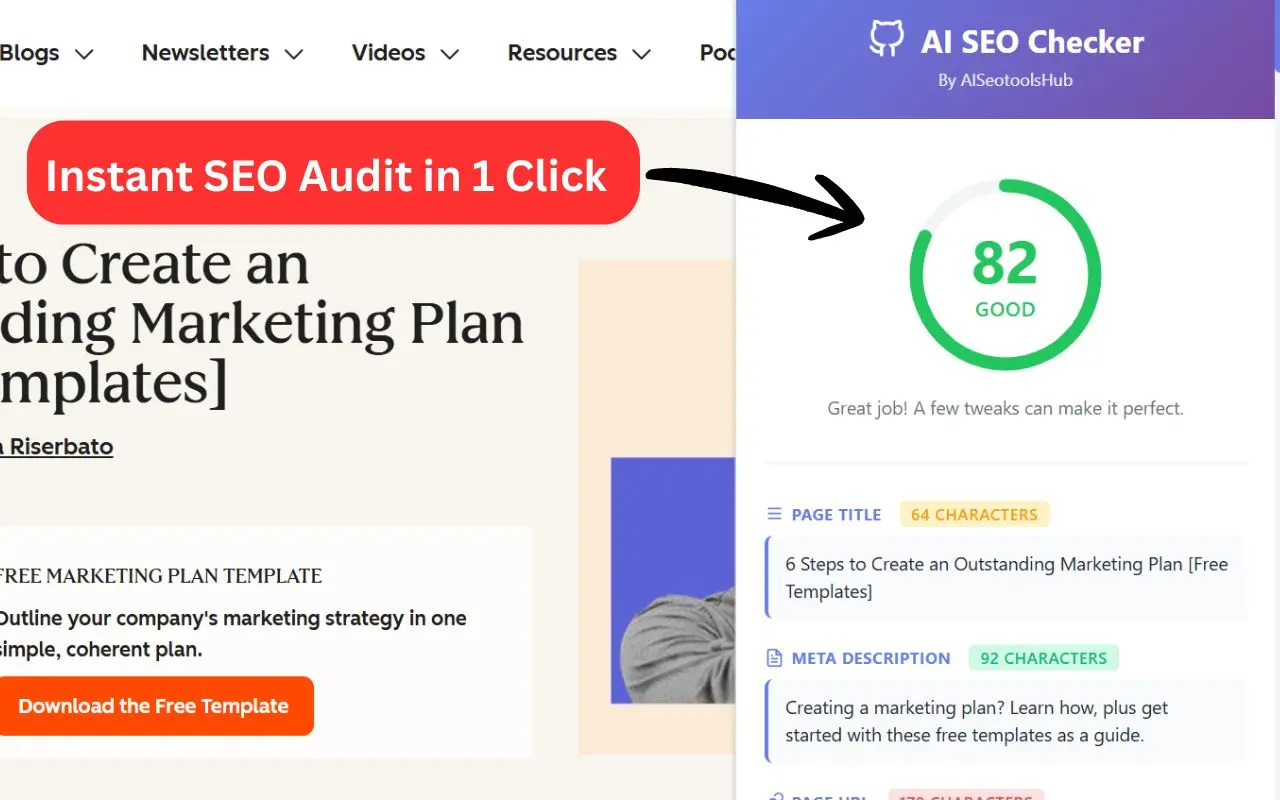Expand the Resources chevron arrow
The image size is (1280, 800).
(642, 55)
